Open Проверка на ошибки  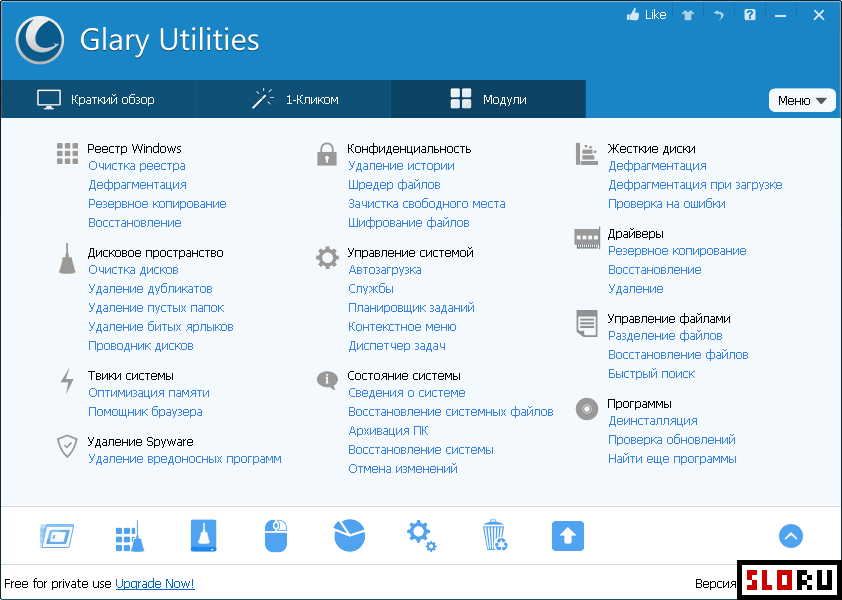[x=666, y=204]
